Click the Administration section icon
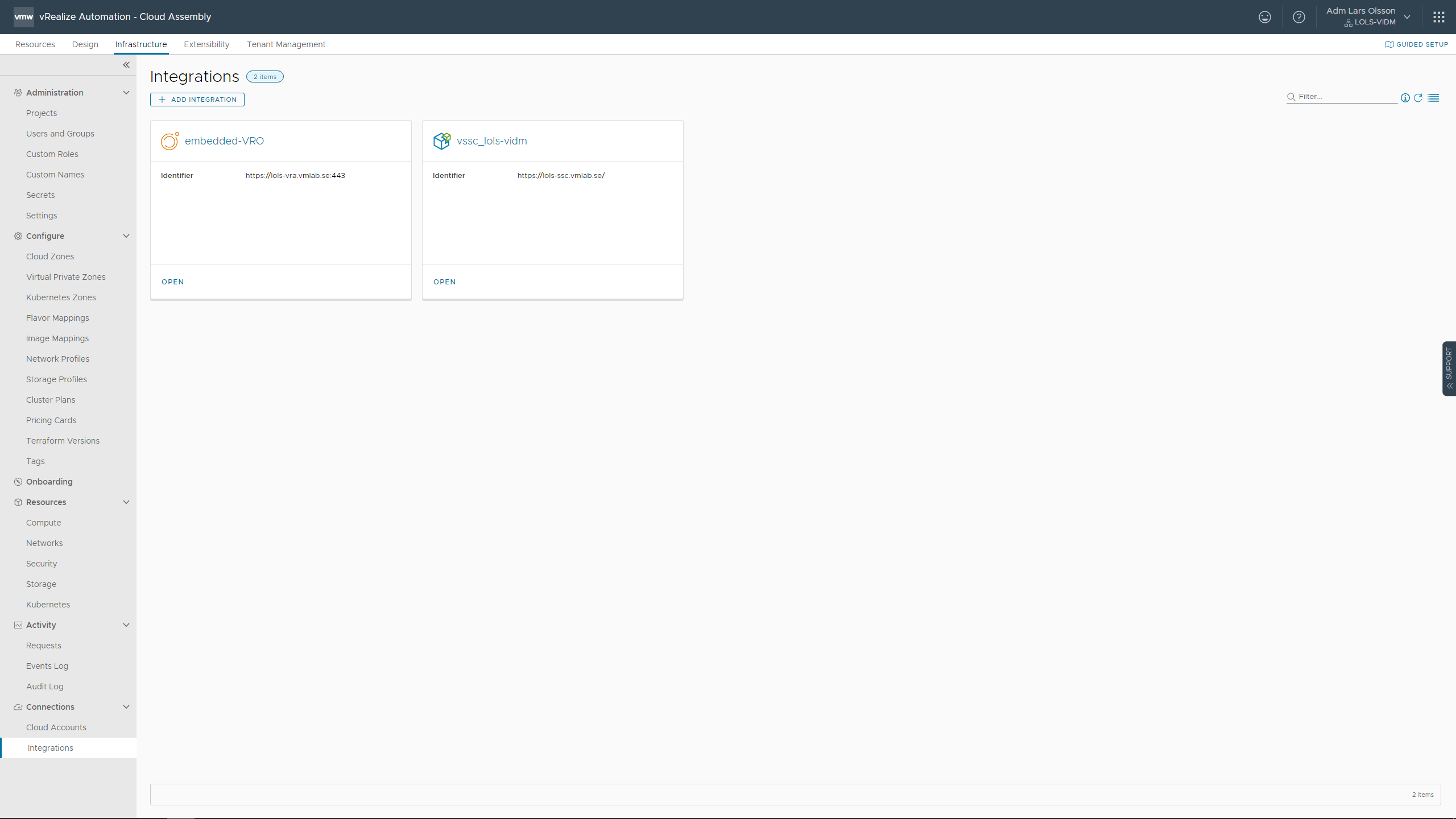Screen dimensions: 1456x819 tap(18, 93)
